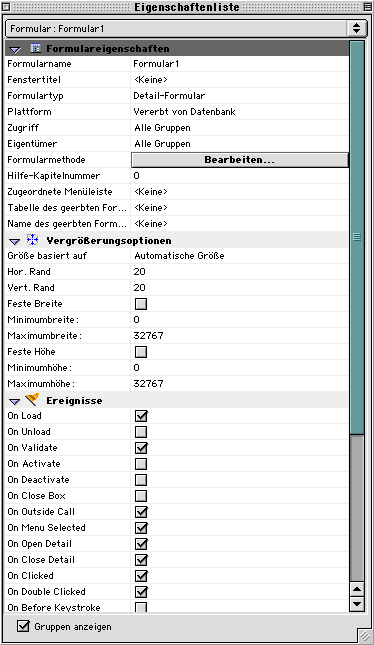Collapse the Ereignisse group
This screenshot has width=374, height=645.
pos(15,401)
